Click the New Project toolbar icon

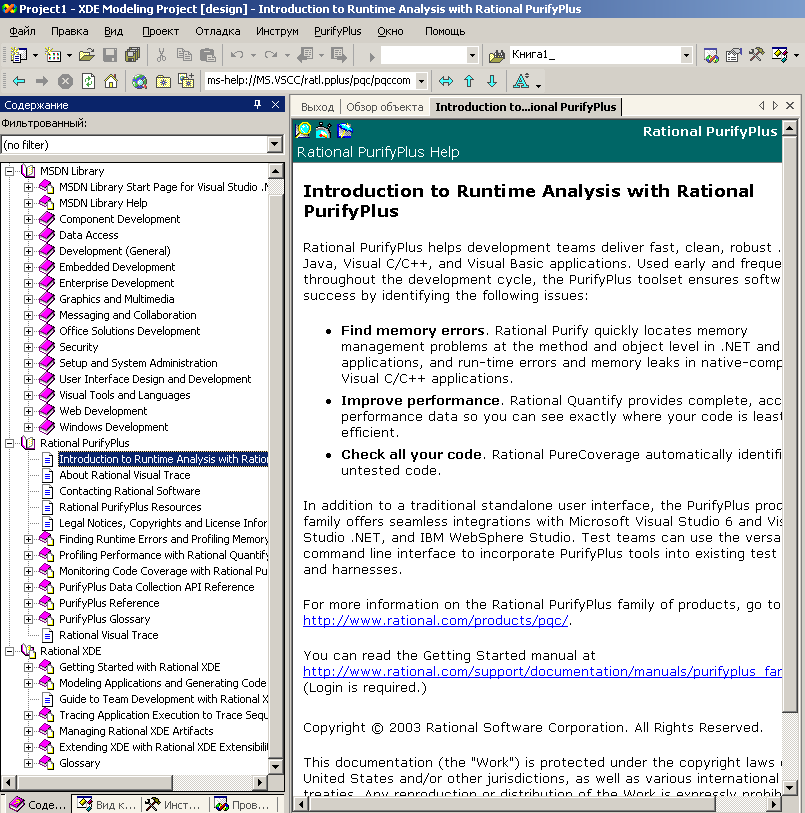[19, 54]
